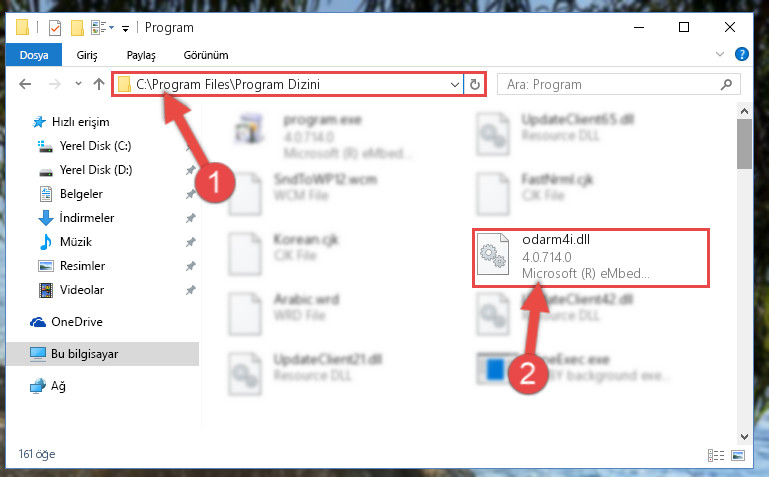Select the odarm4i.dll file
This screenshot has width=769, height=477.
[x=590, y=257]
